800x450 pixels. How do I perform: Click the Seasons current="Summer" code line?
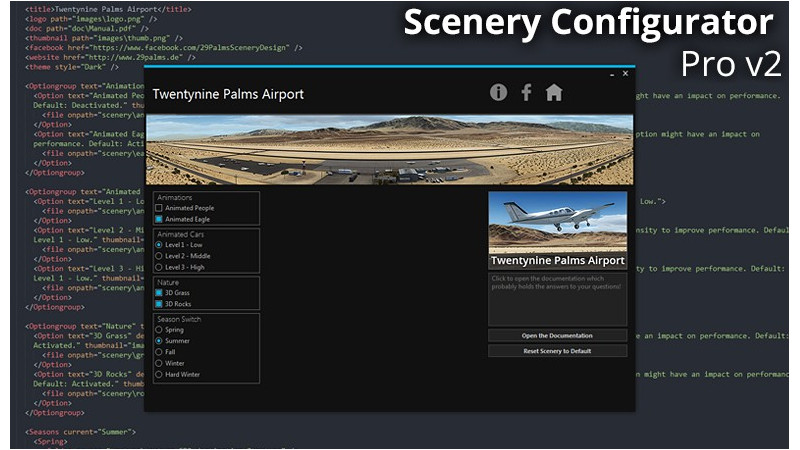pos(81,432)
